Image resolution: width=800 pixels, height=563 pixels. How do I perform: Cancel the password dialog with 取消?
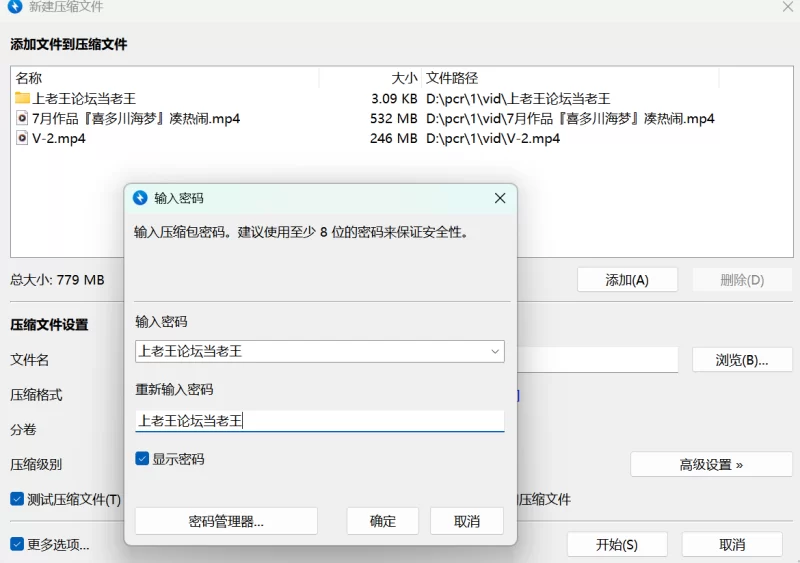(467, 521)
